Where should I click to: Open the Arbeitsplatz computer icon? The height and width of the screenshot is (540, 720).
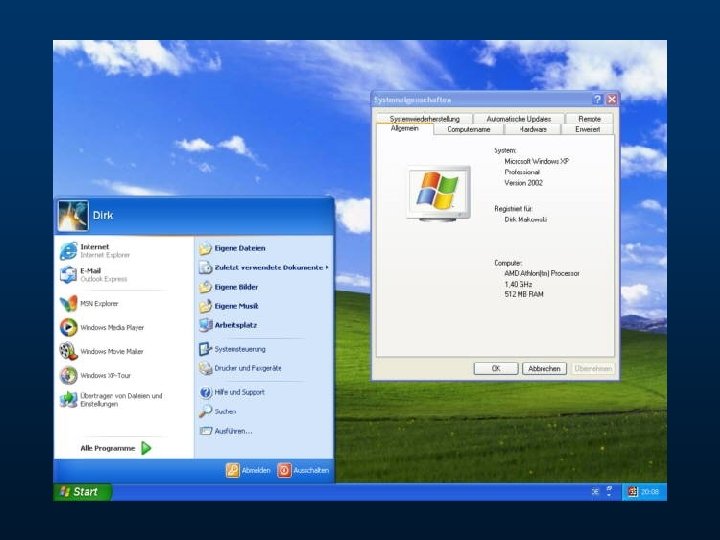coord(205,325)
